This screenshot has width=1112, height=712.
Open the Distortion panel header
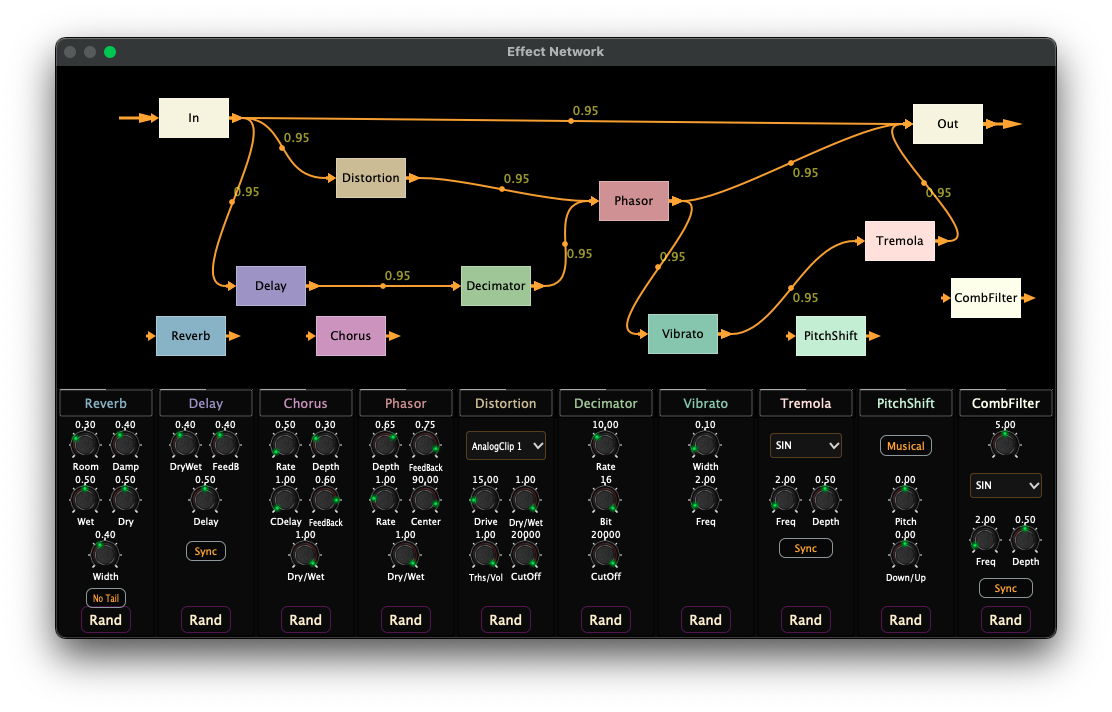pyautogui.click(x=506, y=403)
